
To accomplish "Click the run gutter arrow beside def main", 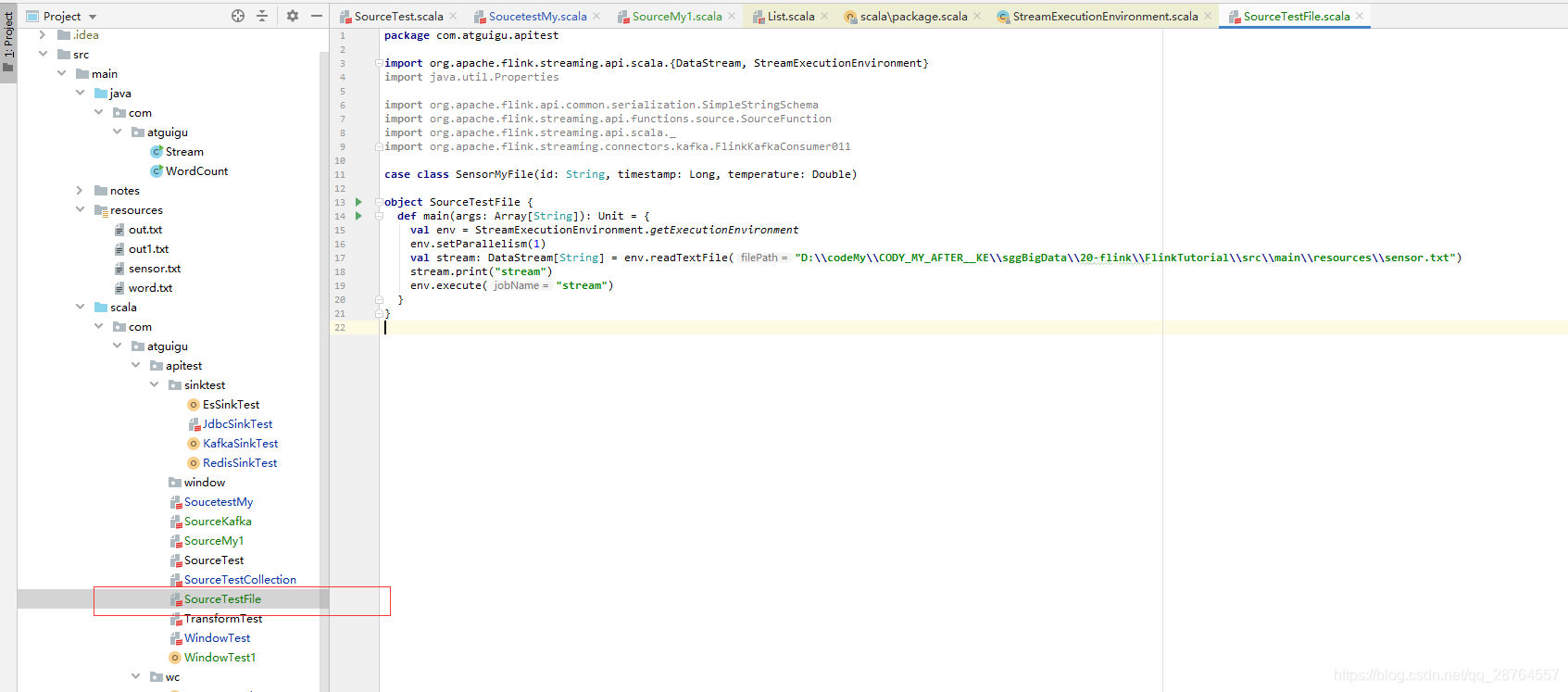I will [x=358, y=216].
